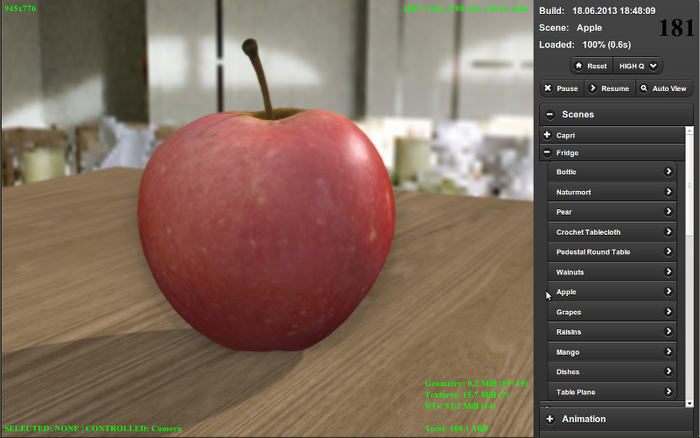Expand the Animation panel

(x=616, y=419)
